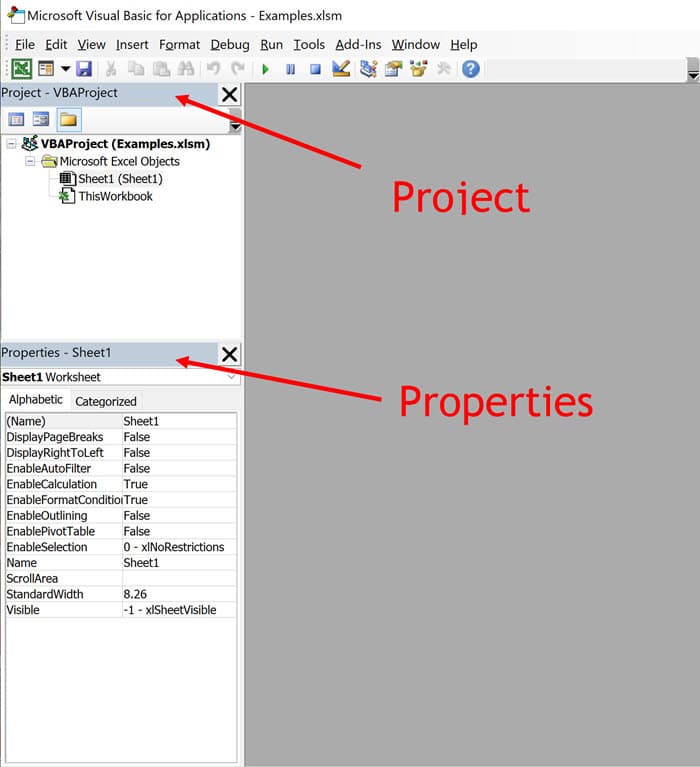Open the Insert object dropdown arrow
The image size is (700, 767).
[65, 69]
